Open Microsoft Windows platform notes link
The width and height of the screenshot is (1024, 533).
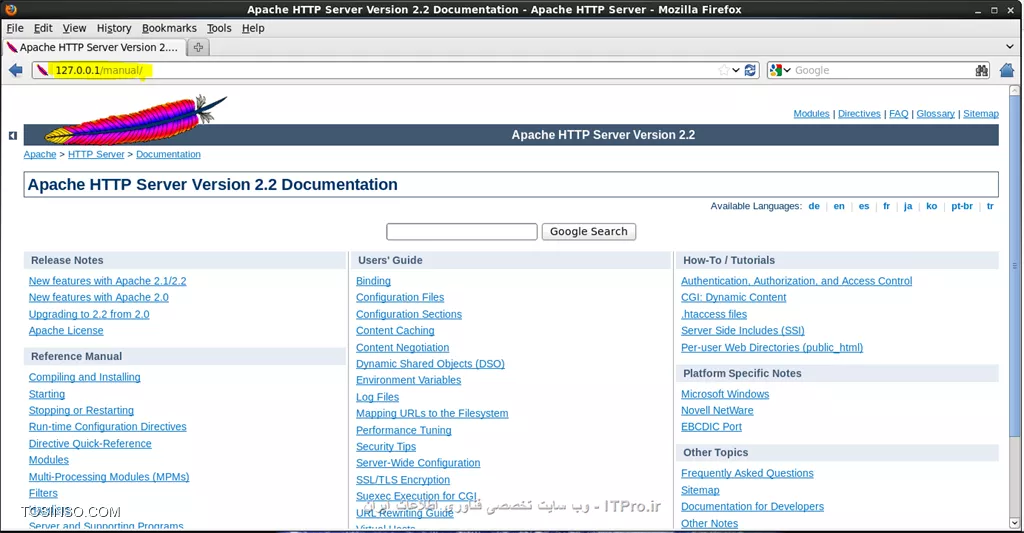[x=725, y=394]
